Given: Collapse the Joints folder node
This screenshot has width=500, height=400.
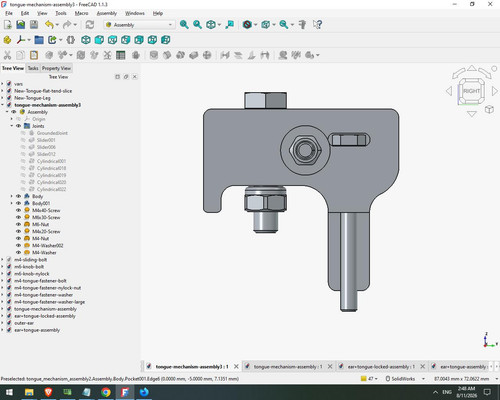Looking at the screenshot, I should click(x=12, y=126).
